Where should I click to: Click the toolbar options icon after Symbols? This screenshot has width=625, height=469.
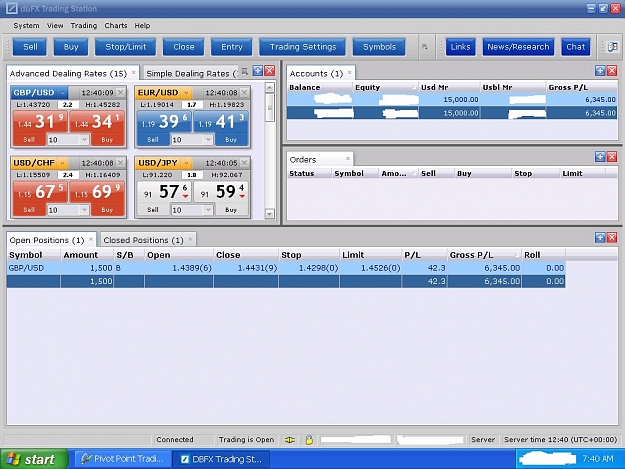tap(425, 47)
